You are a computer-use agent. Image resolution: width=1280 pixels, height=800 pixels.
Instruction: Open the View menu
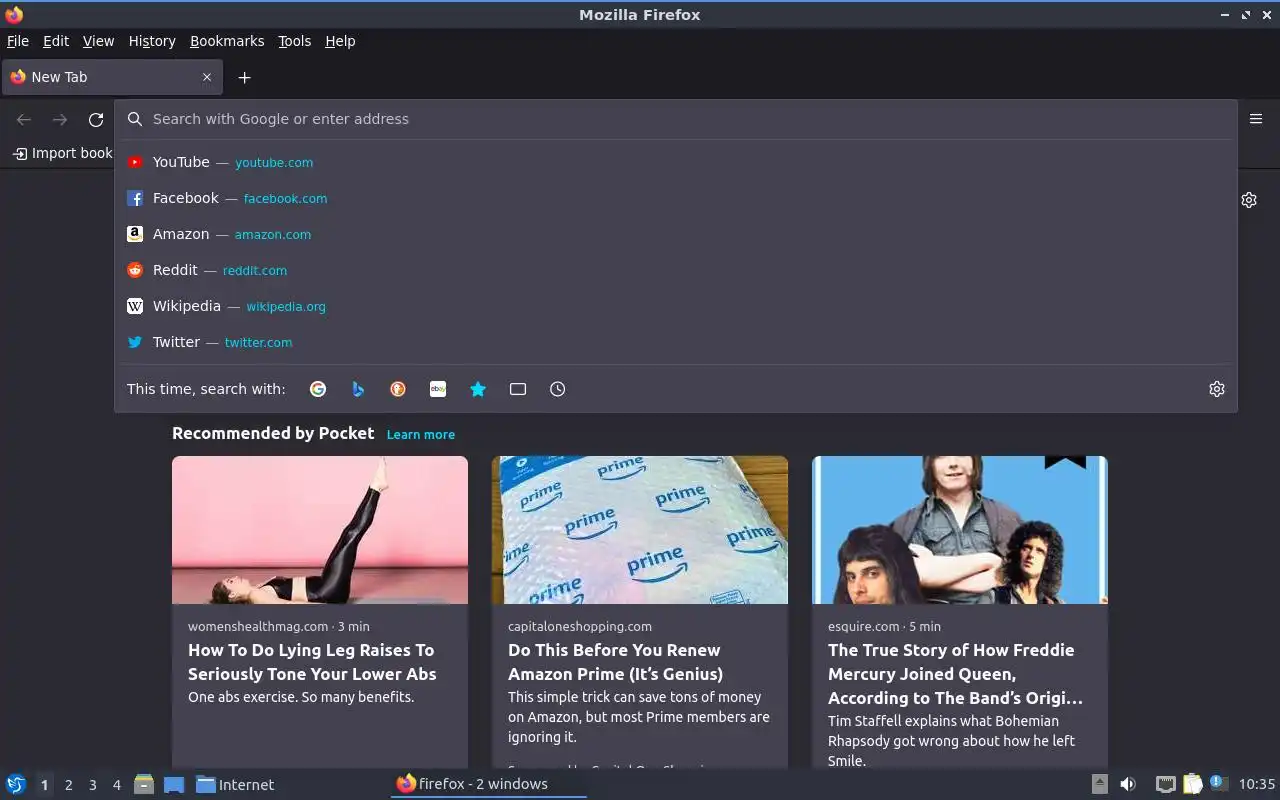[98, 41]
